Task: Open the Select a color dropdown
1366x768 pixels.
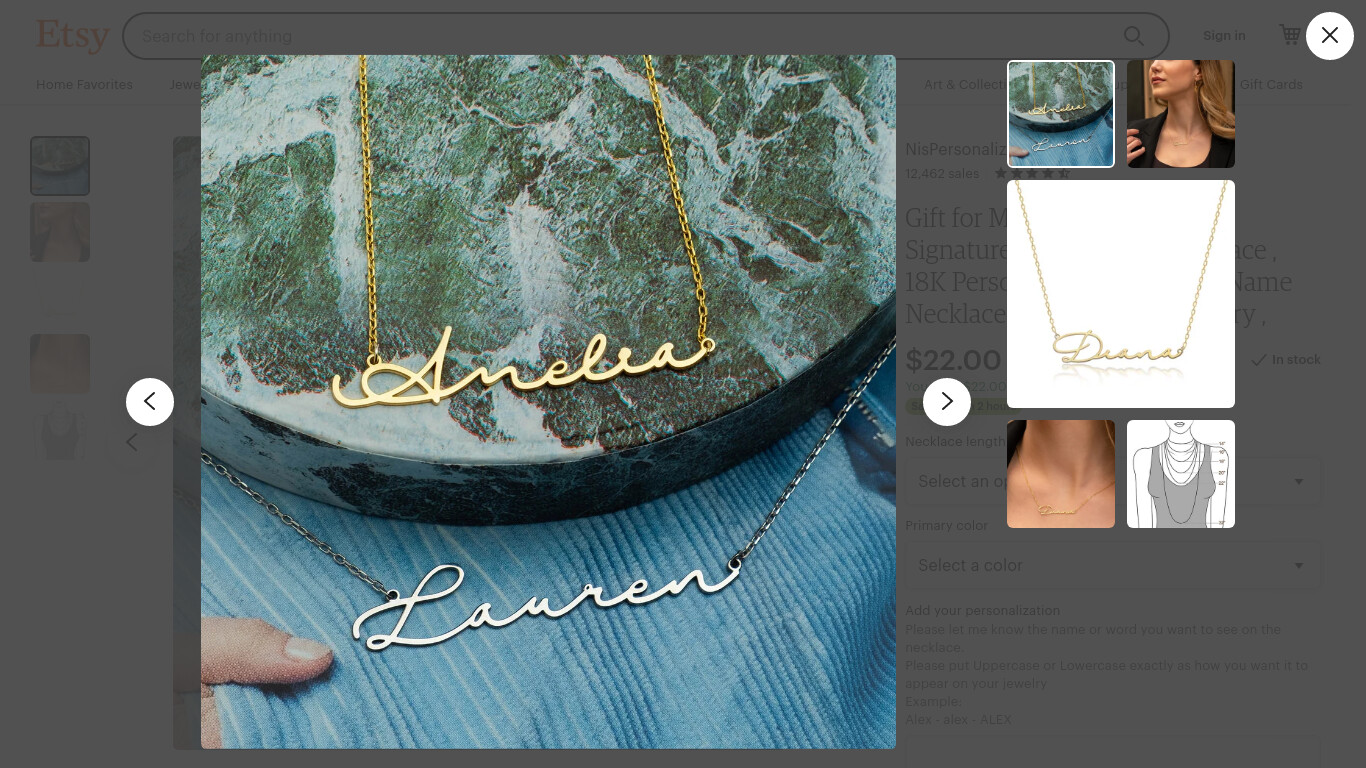Action: 1113,565
